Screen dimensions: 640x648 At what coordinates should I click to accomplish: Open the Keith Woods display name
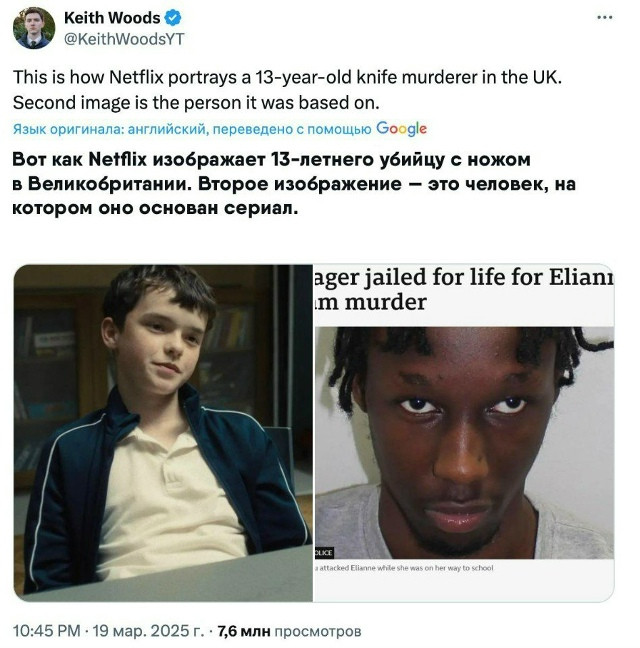(x=112, y=18)
